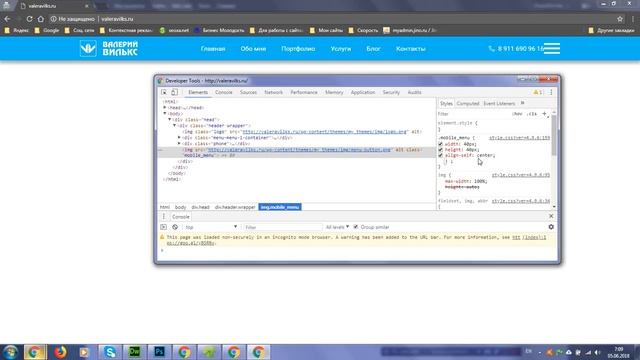Toggle the :hov element state button

point(517,114)
